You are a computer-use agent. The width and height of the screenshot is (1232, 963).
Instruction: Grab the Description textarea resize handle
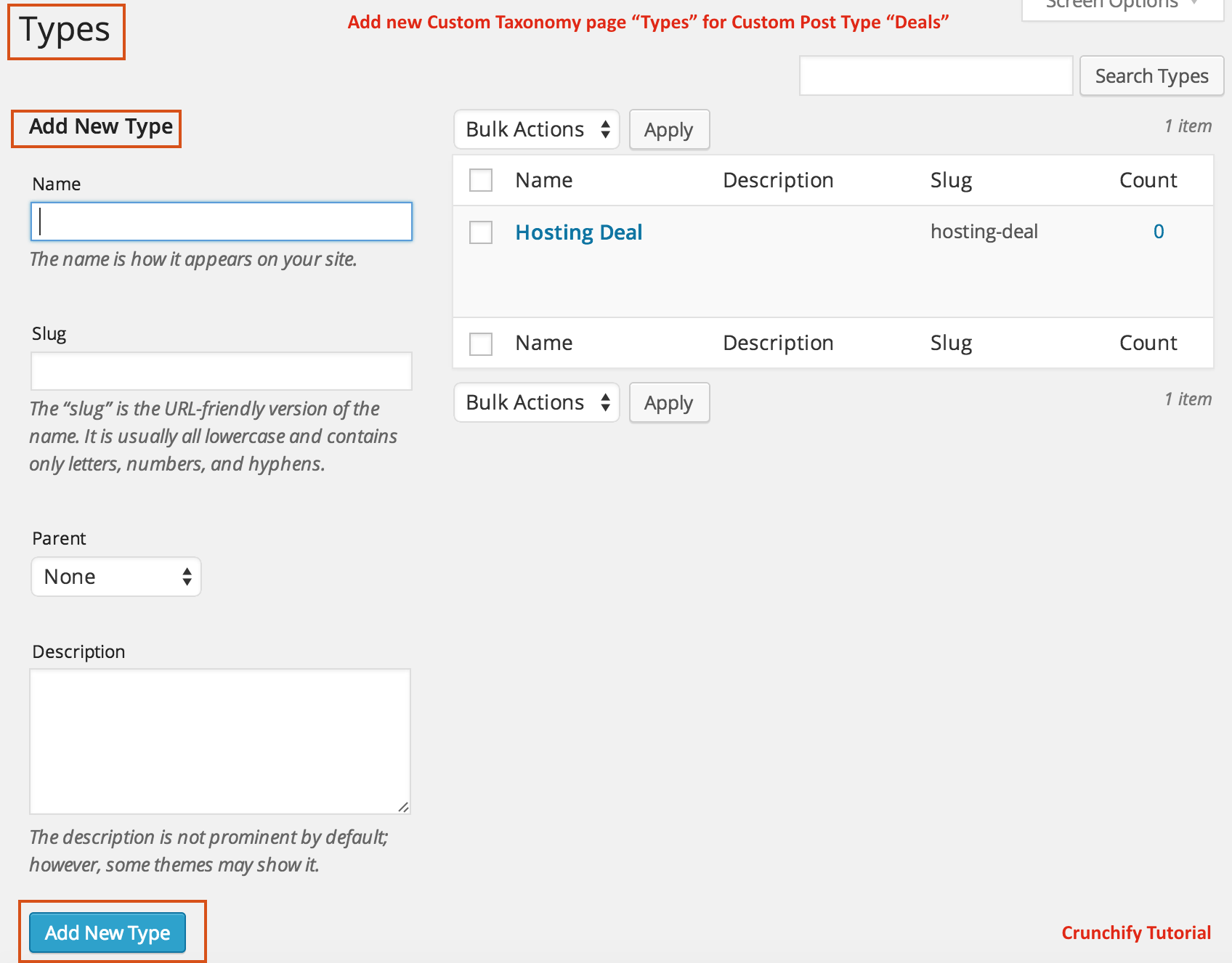click(x=403, y=807)
